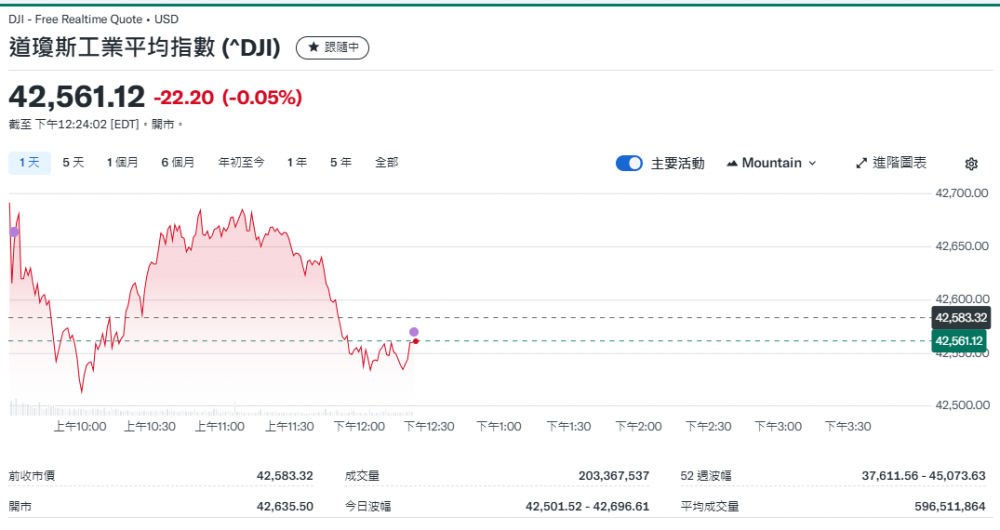The height and width of the screenshot is (530, 1000).
Task: Switch to the 5天 range tab
Action: (73, 162)
